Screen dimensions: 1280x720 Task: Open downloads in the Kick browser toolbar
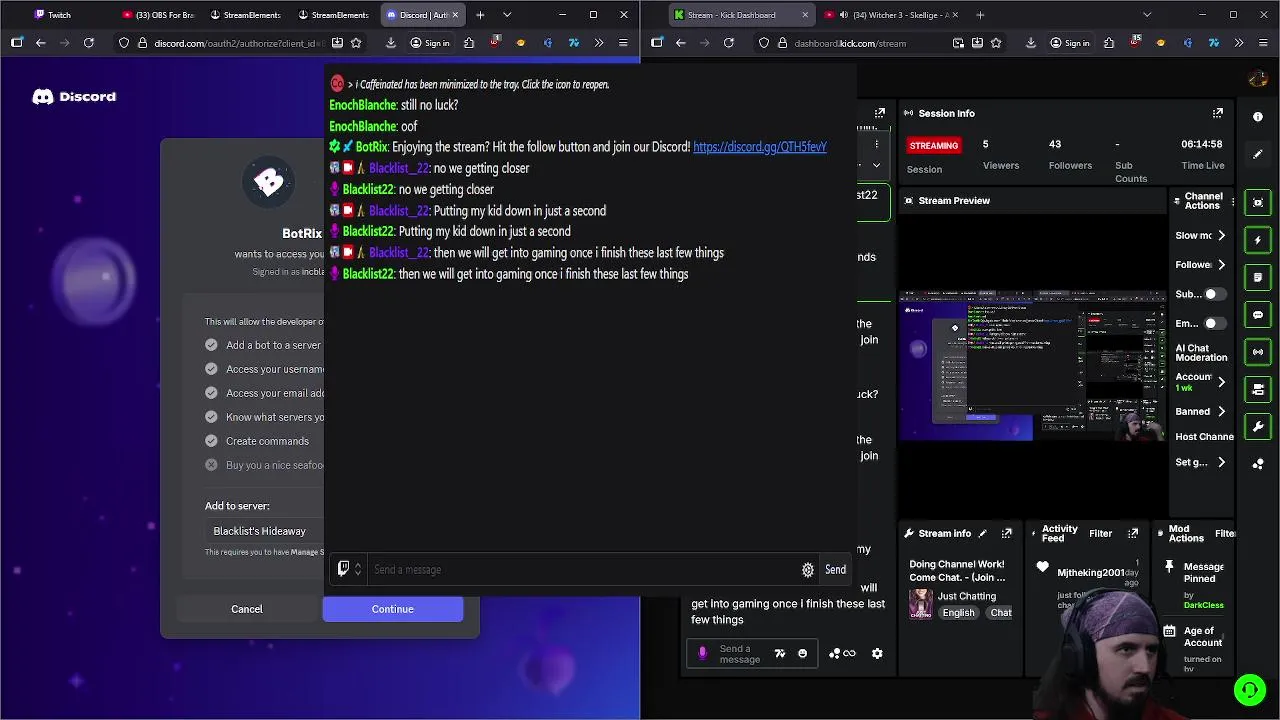point(1031,43)
